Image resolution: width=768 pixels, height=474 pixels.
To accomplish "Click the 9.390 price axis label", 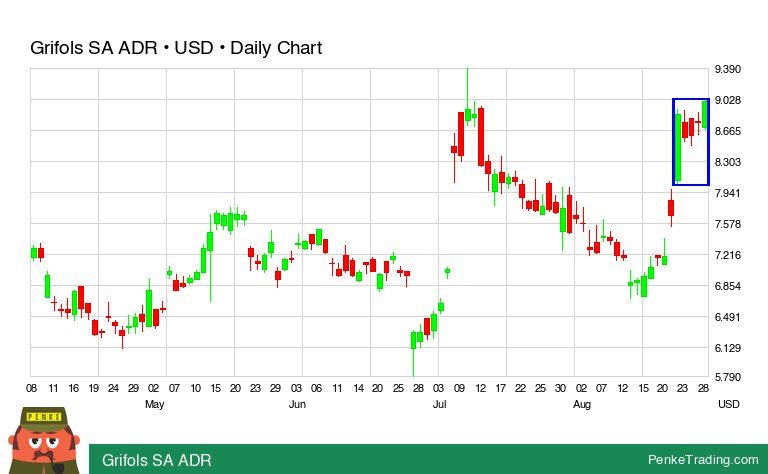I will point(727,69).
